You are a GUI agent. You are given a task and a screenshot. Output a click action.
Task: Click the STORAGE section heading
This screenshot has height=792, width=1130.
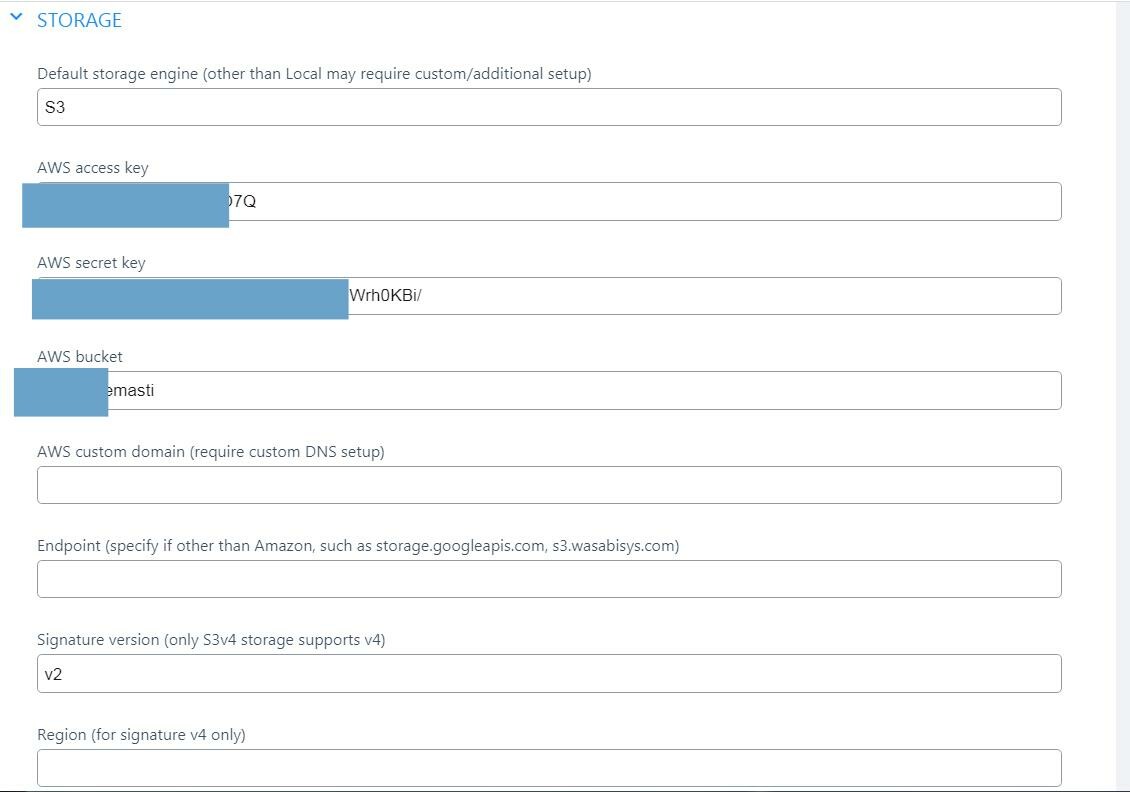point(79,20)
